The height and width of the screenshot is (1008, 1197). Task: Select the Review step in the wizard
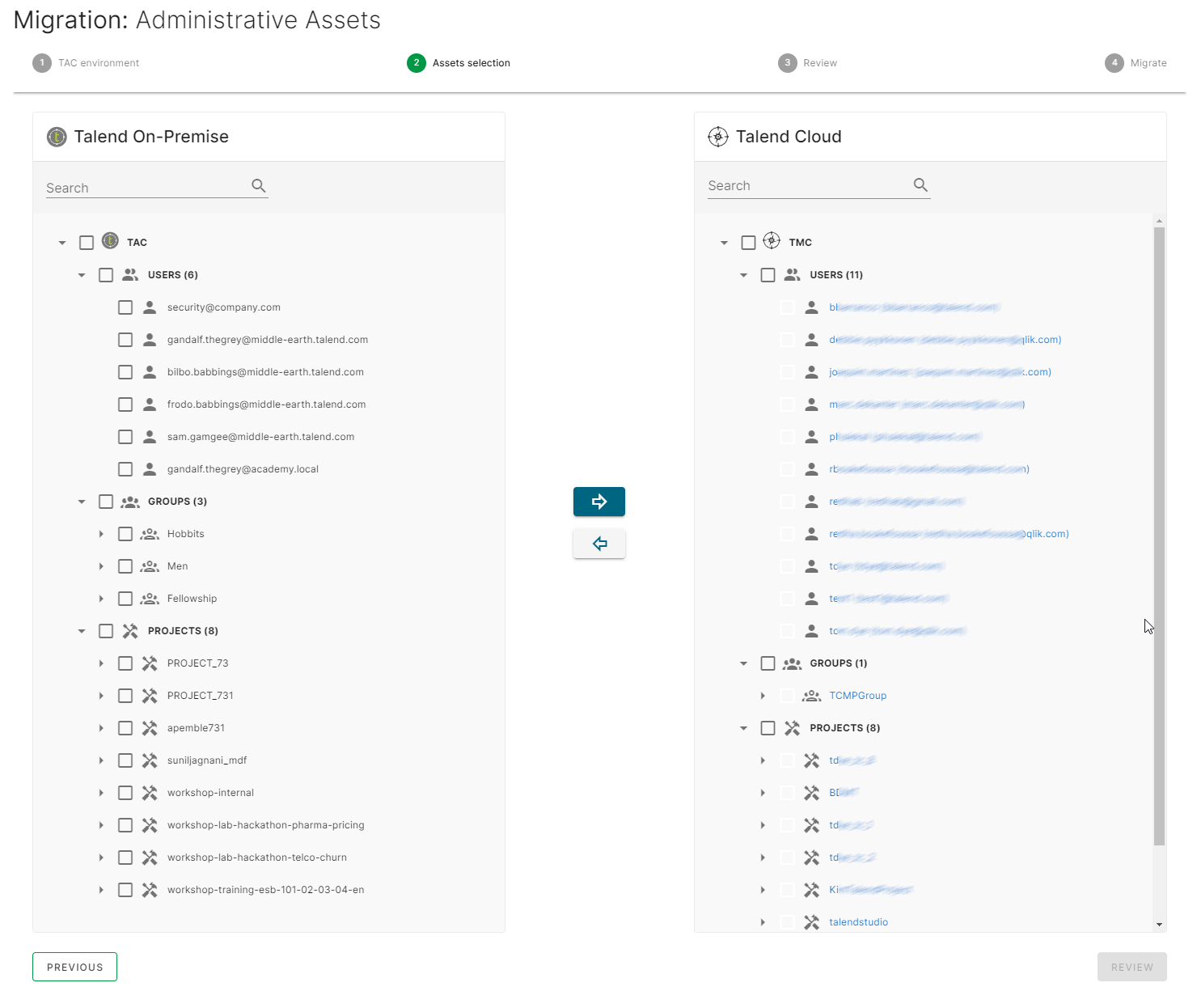click(x=807, y=62)
